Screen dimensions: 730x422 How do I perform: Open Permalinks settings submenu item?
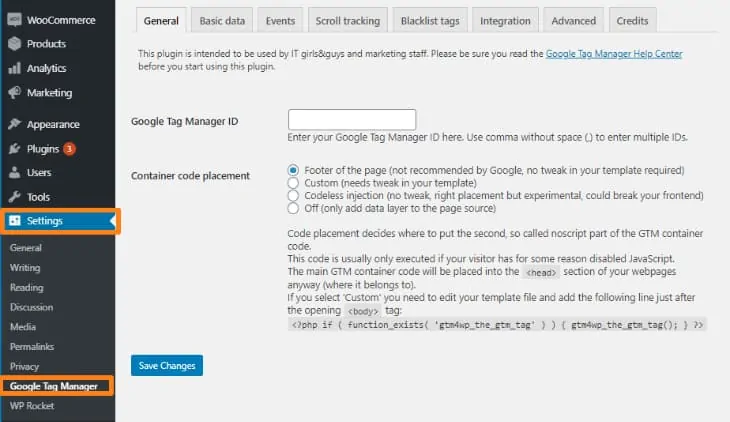point(31,347)
